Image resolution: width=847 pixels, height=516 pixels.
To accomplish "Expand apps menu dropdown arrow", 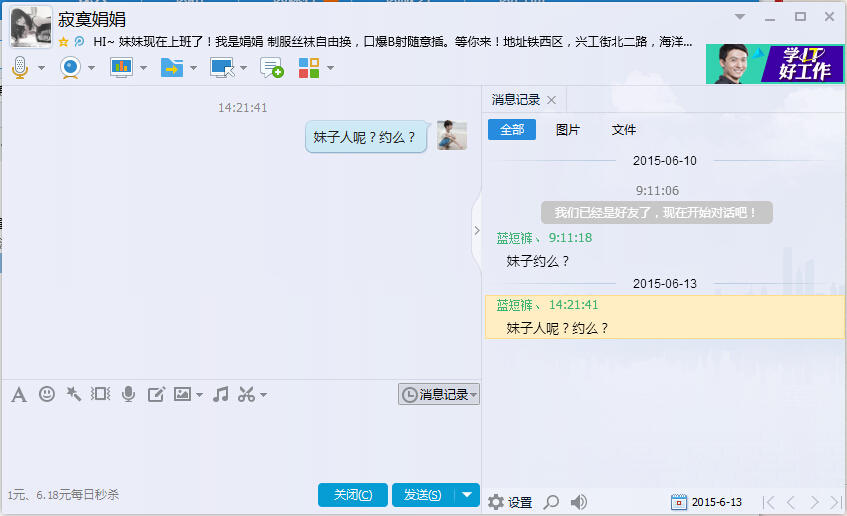I will pos(330,68).
